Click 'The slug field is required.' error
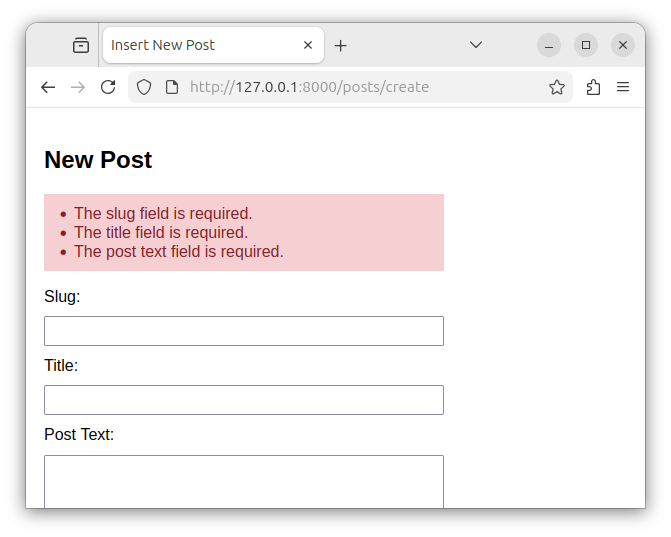Image resolution: width=671 pixels, height=537 pixels. 163,214
